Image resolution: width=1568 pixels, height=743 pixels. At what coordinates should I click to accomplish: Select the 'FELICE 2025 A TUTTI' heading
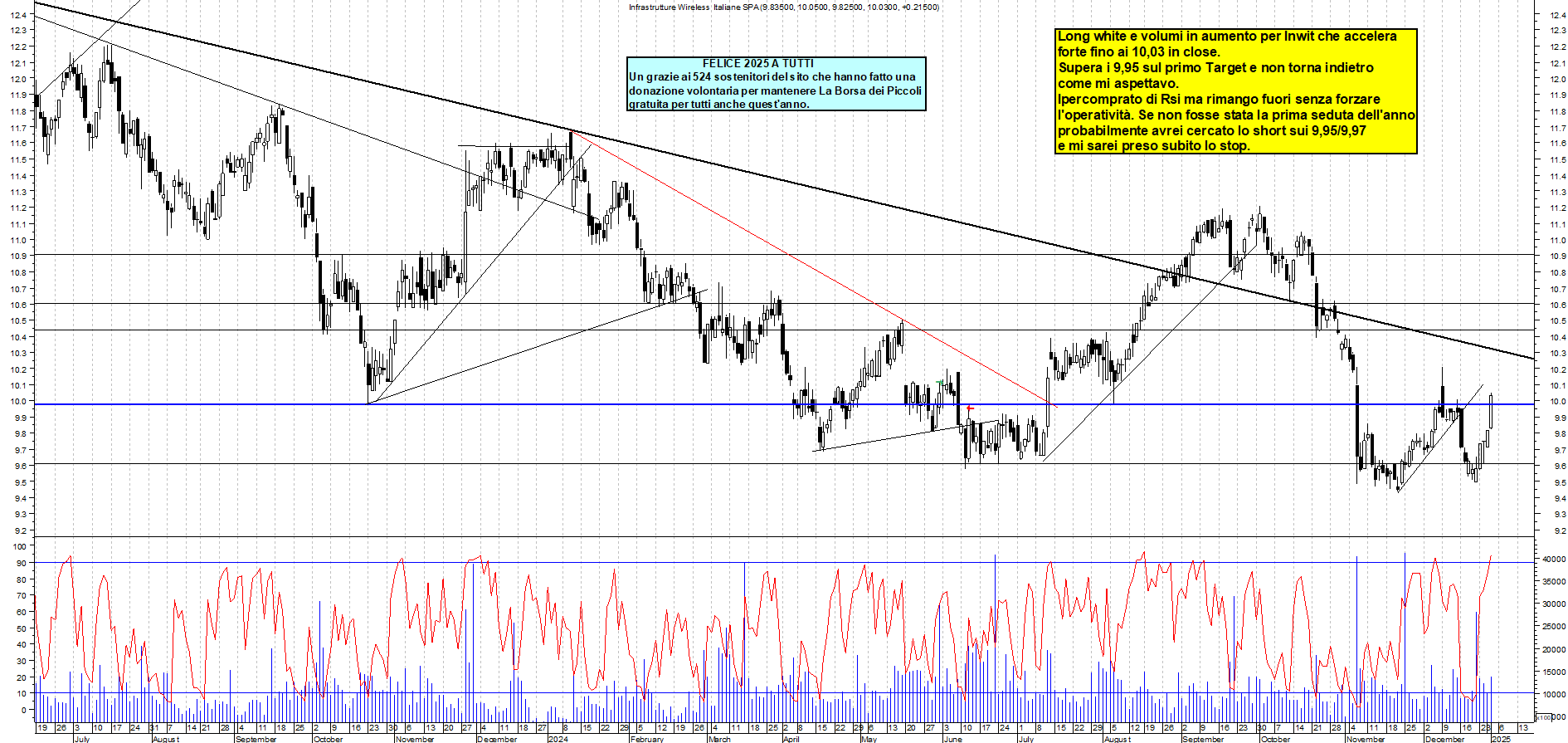tap(758, 63)
